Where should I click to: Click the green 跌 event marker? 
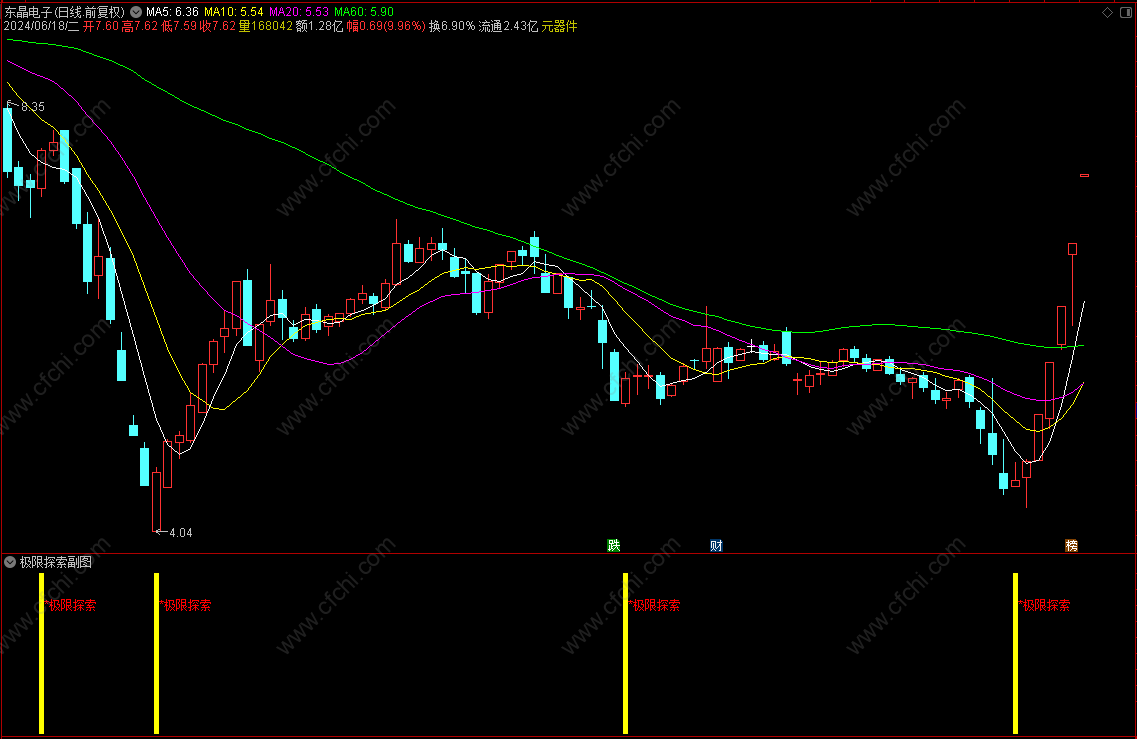pyautogui.click(x=613, y=545)
